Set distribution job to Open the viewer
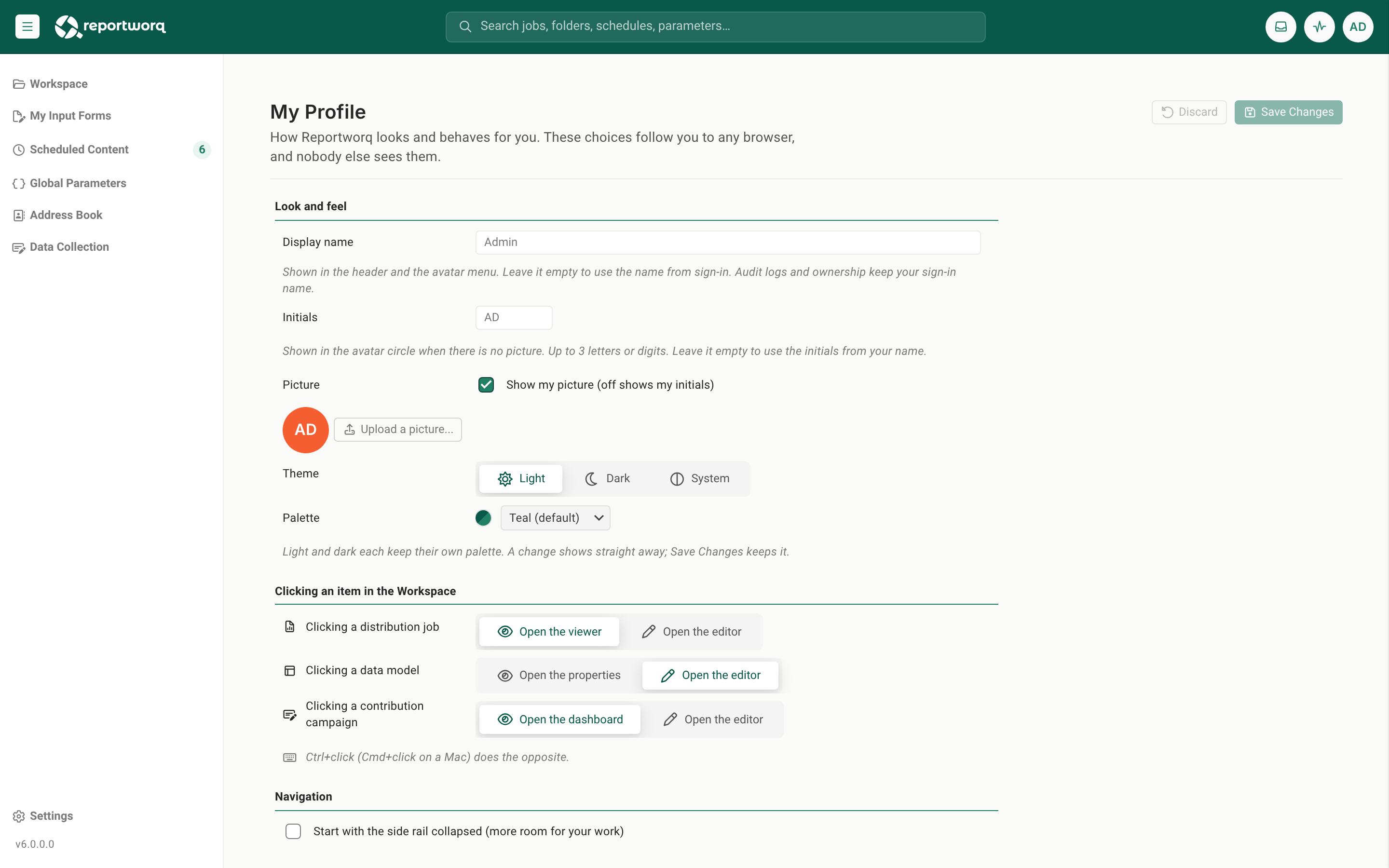 point(549,632)
